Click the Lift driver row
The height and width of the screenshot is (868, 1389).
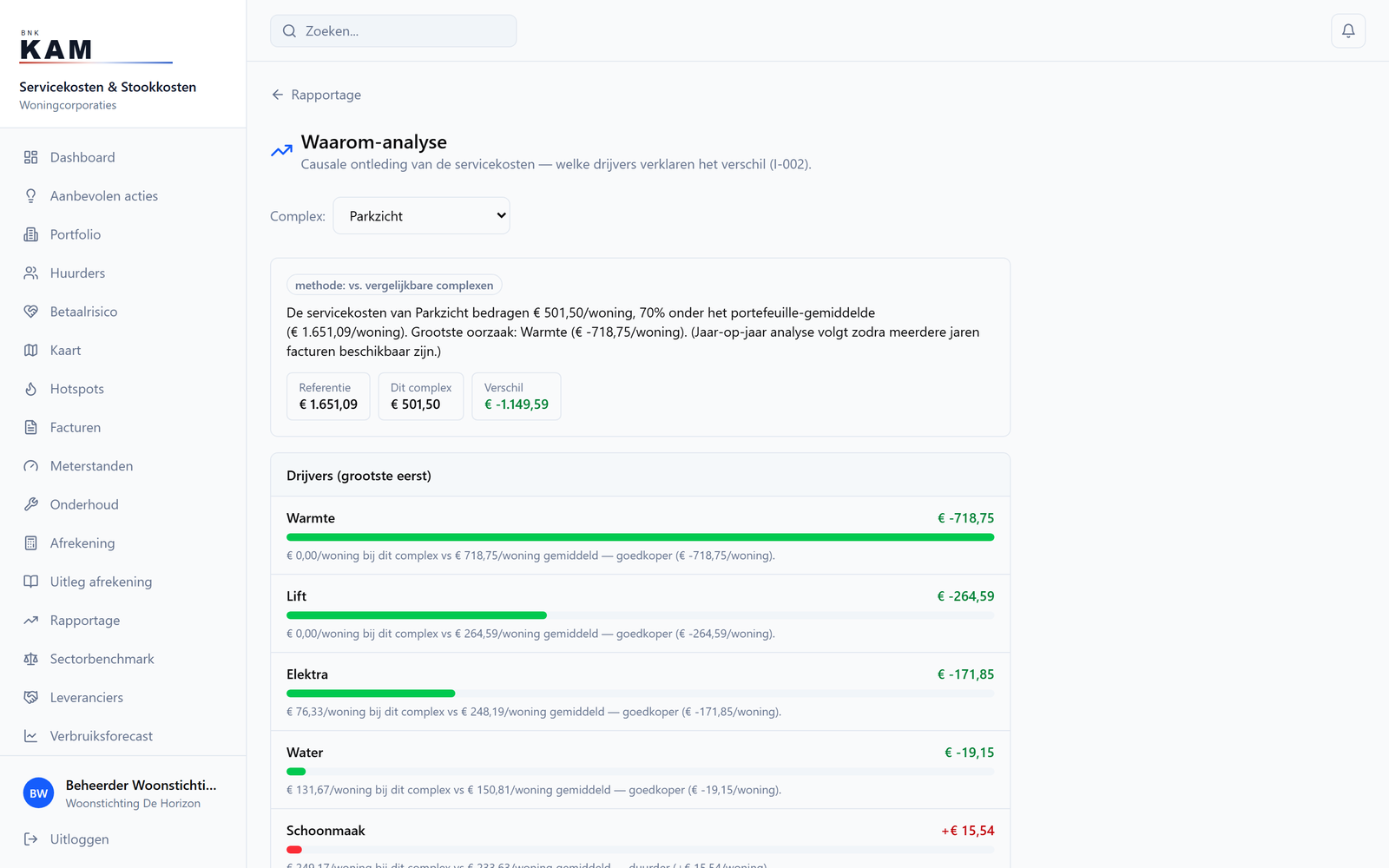pos(640,614)
